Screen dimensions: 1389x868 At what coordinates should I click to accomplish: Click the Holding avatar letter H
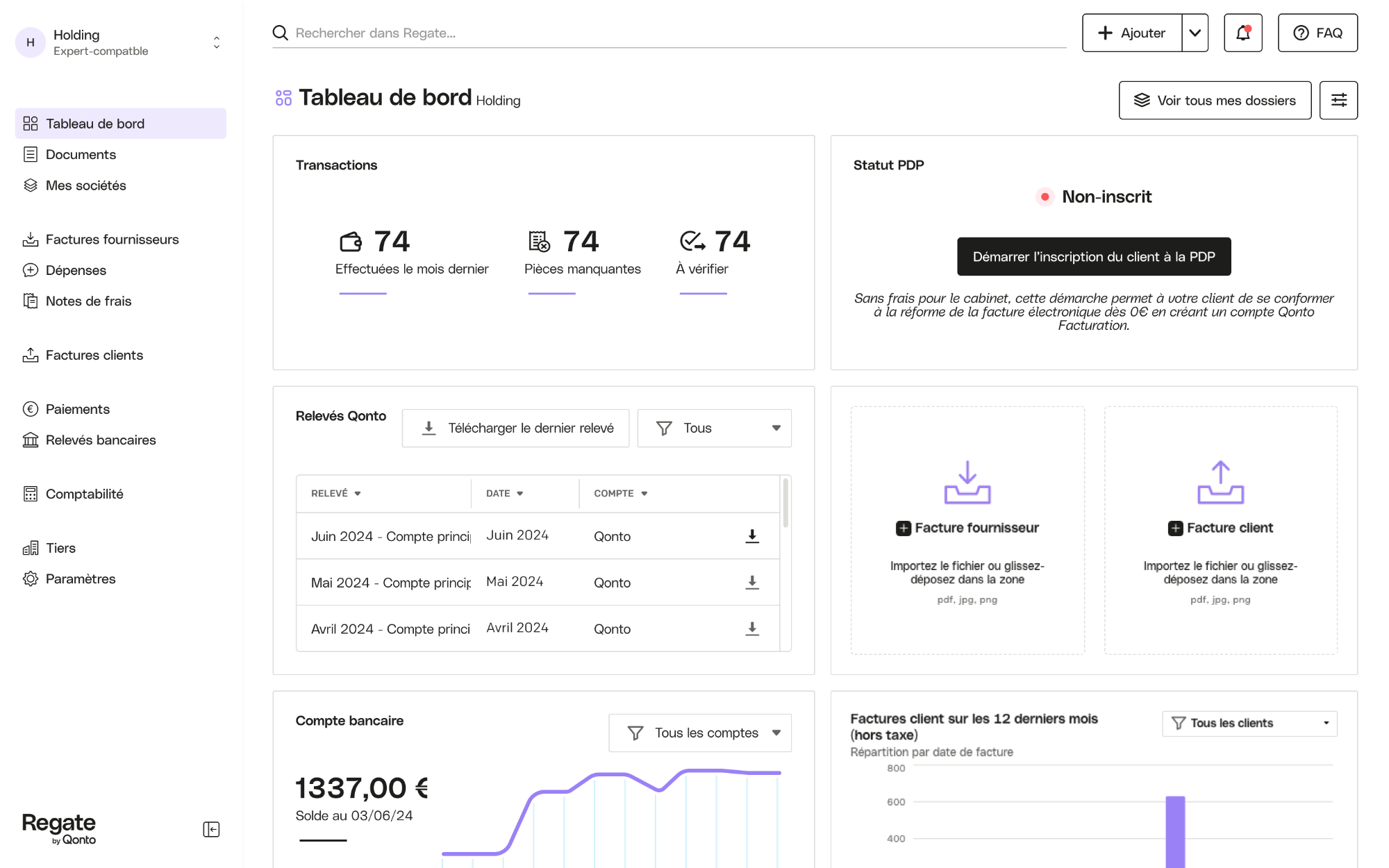31,42
